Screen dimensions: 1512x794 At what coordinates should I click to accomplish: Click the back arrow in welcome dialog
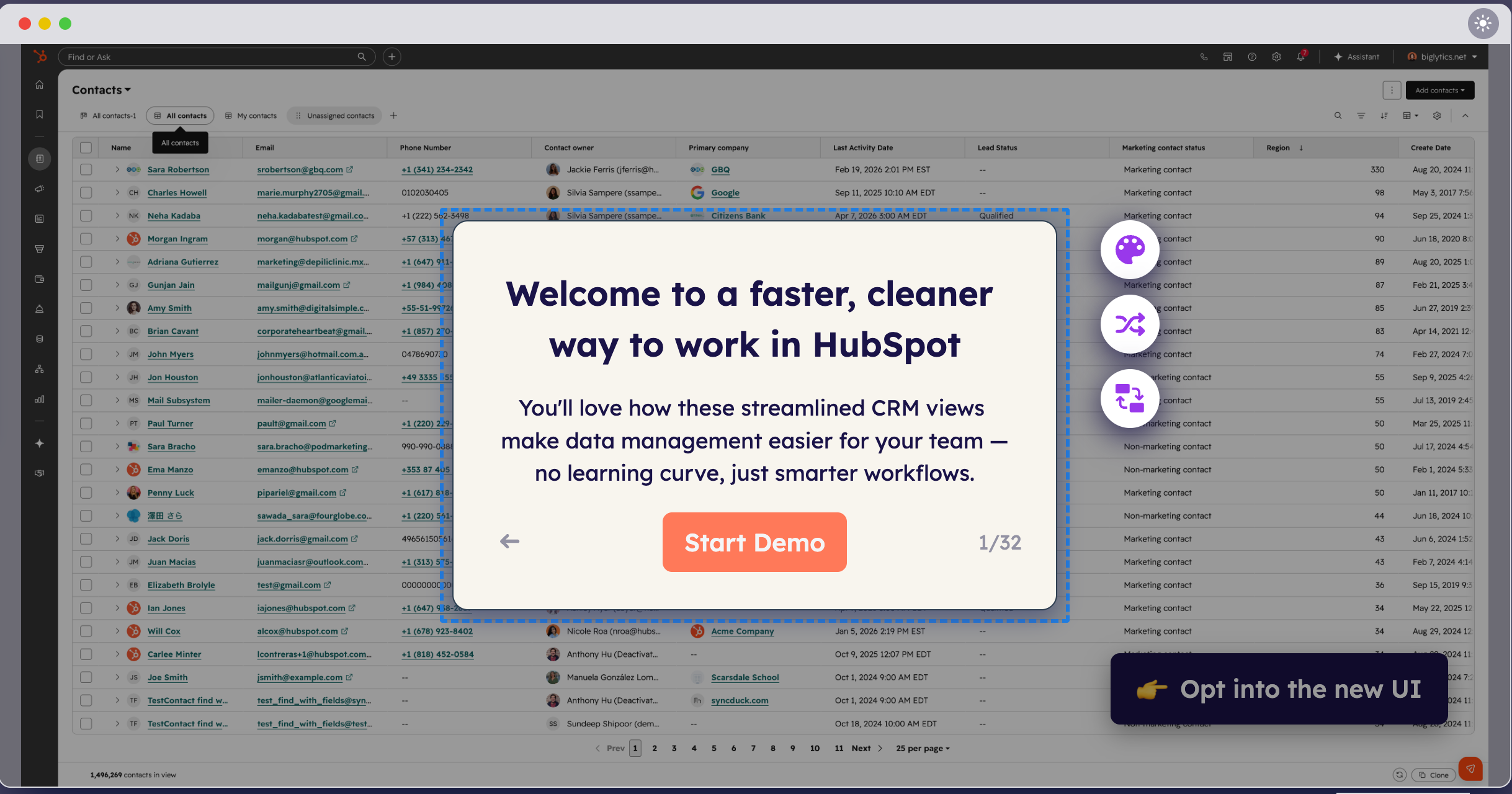point(509,542)
